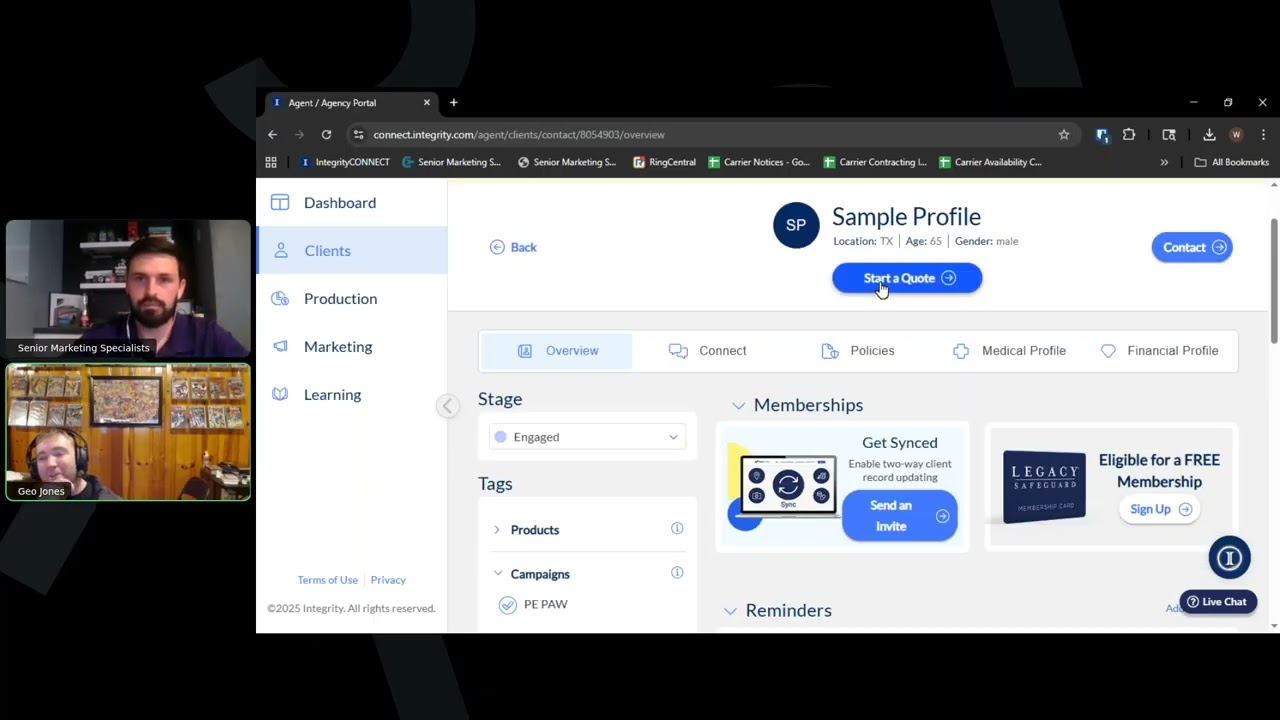Viewport: 1280px width, 720px height.
Task: Open the Carrier Notices bookmark
Action: pyautogui.click(x=758, y=162)
